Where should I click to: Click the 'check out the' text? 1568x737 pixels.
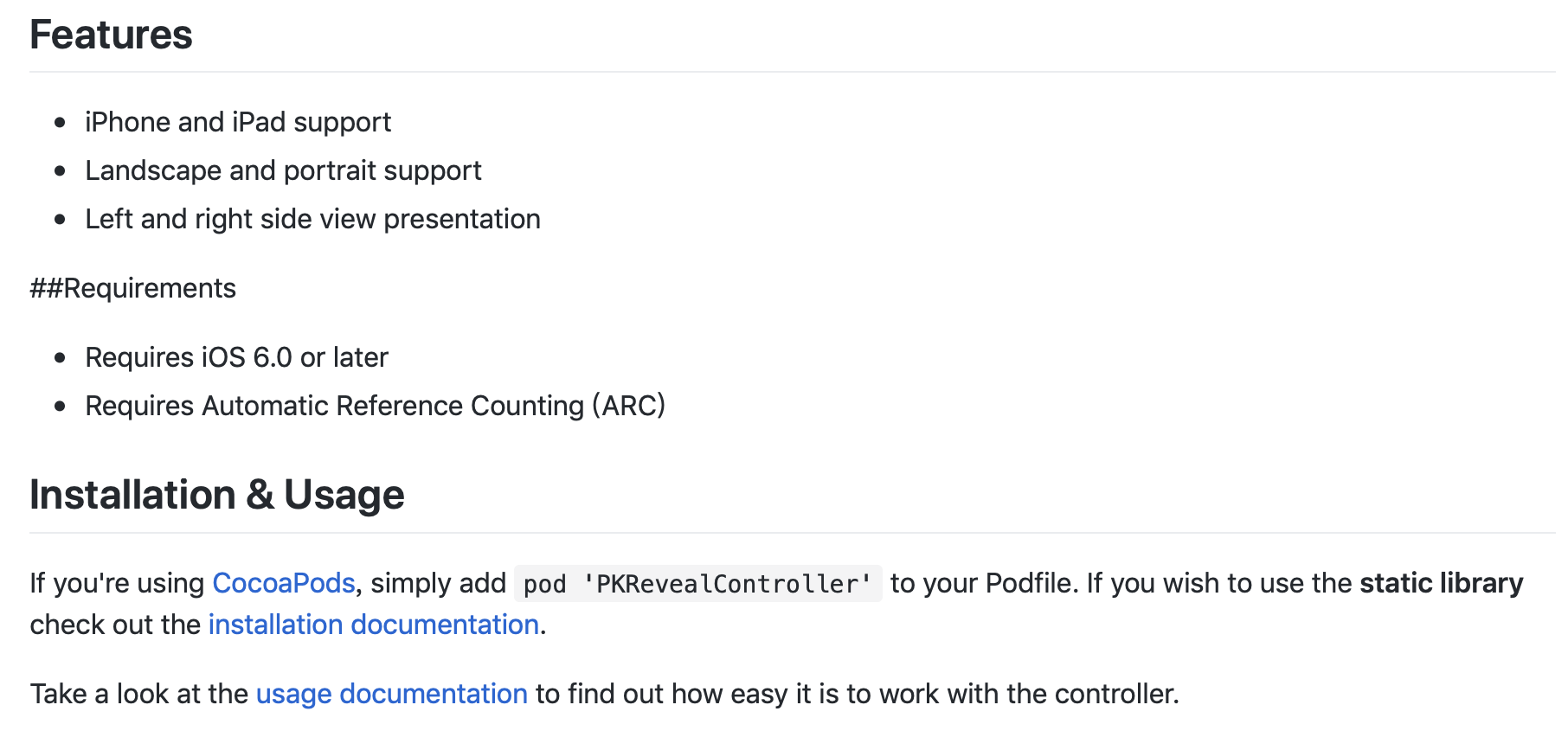(x=115, y=625)
